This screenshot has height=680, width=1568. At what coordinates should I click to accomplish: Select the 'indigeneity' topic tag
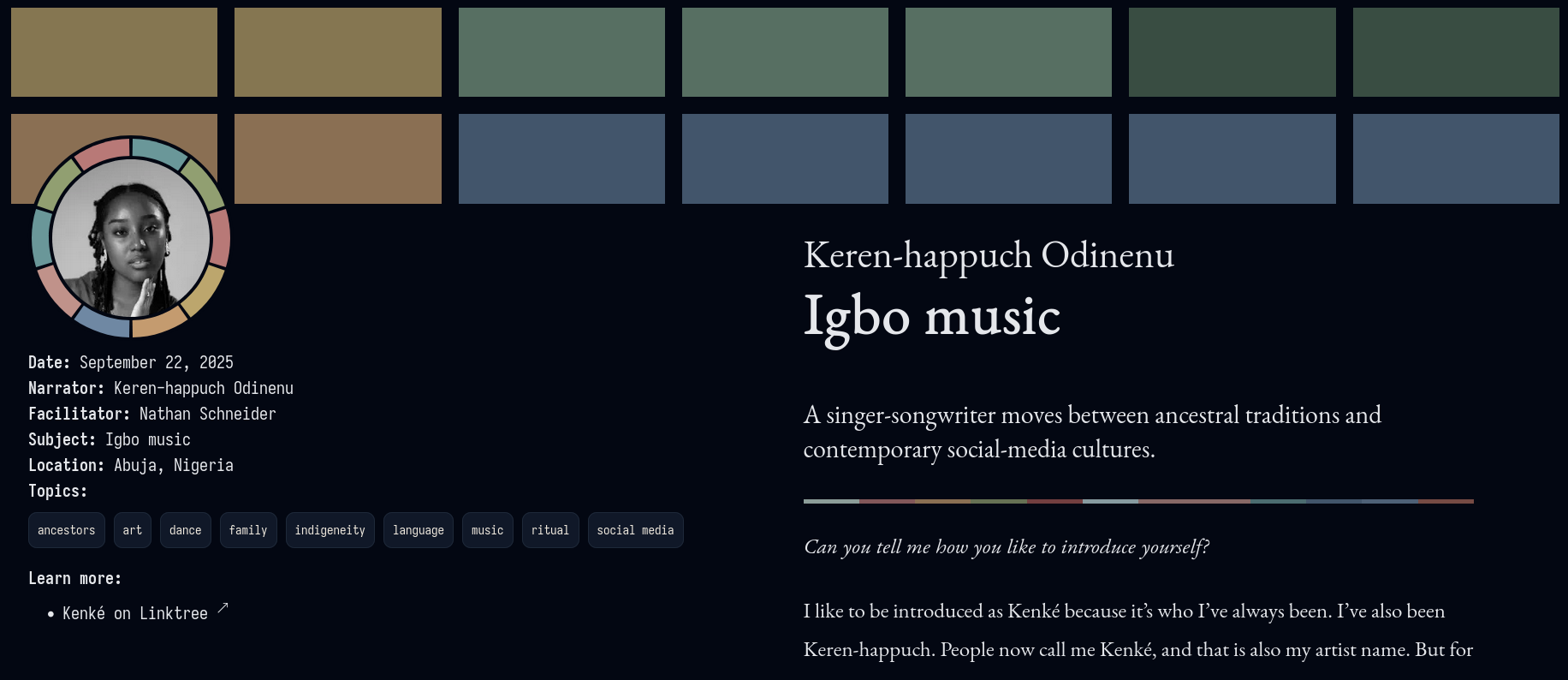click(x=330, y=530)
